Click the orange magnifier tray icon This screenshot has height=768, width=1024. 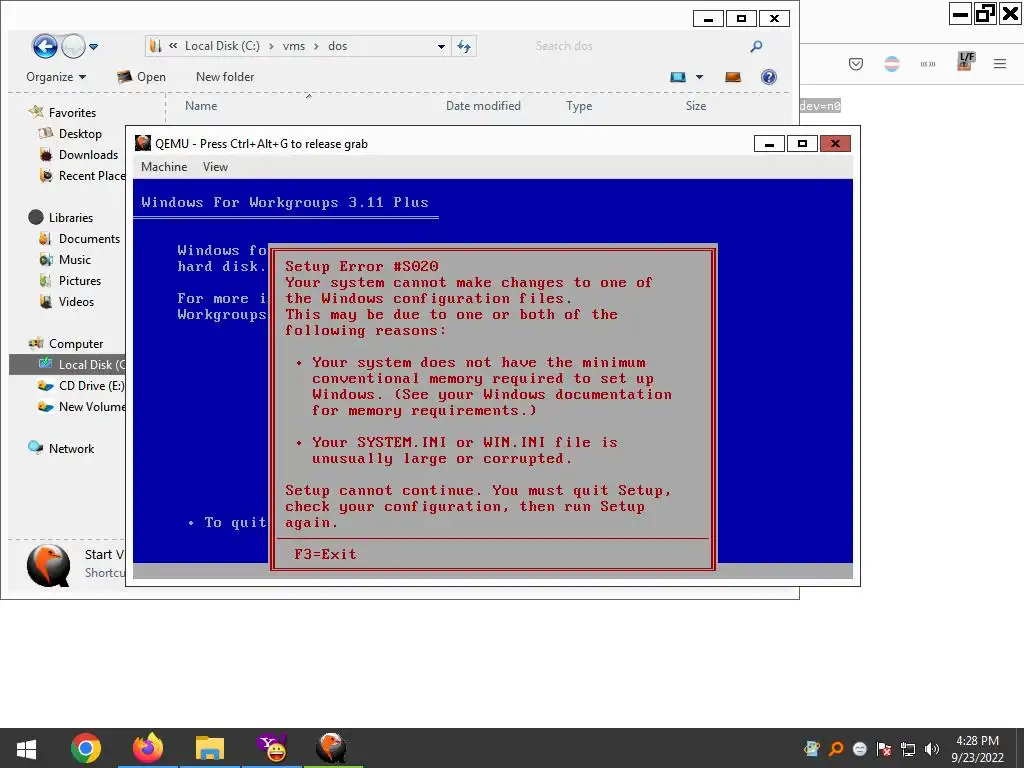pos(836,749)
